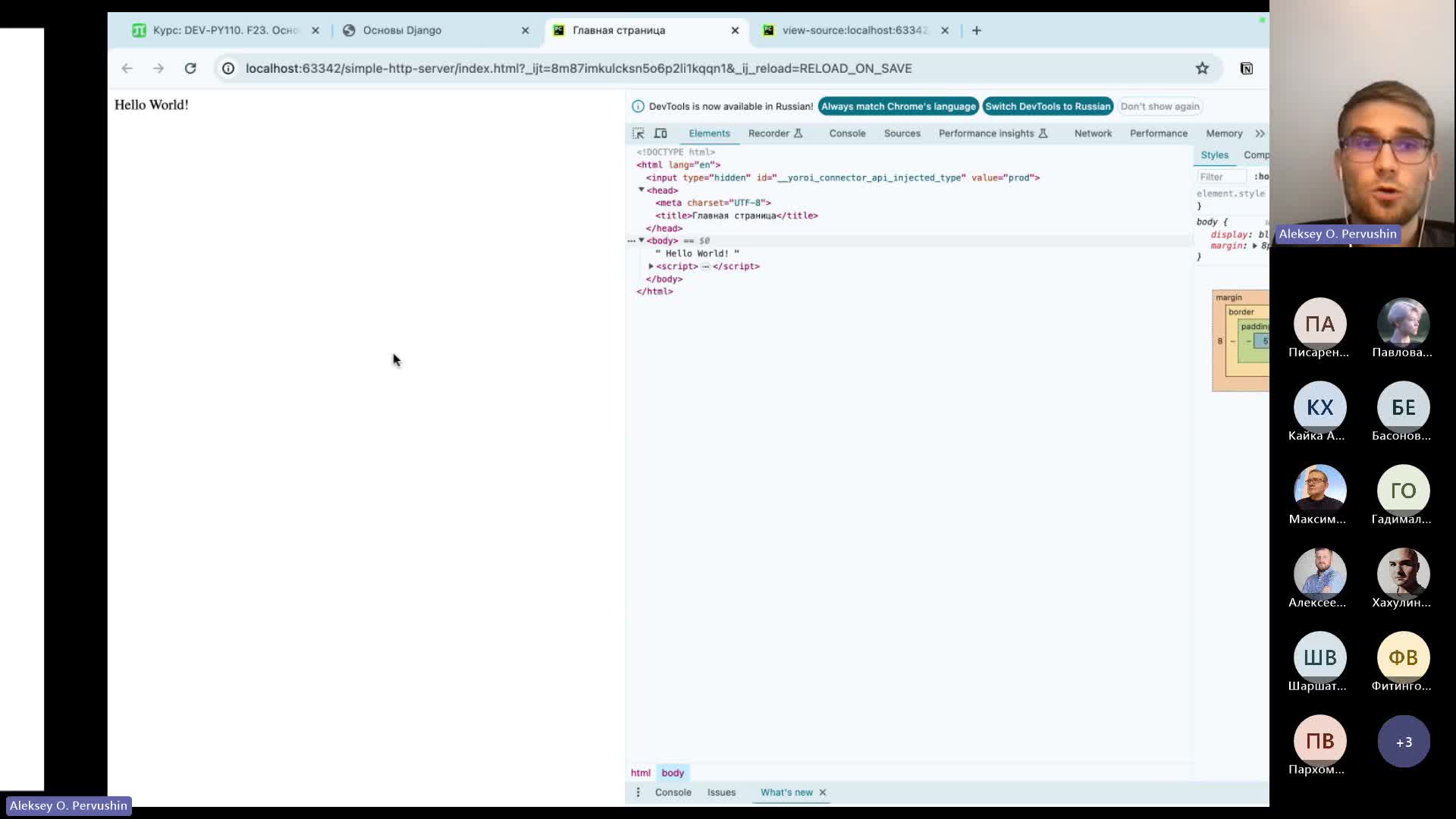Click the body breadcrumb
The height and width of the screenshot is (819, 1456).
pyautogui.click(x=673, y=773)
